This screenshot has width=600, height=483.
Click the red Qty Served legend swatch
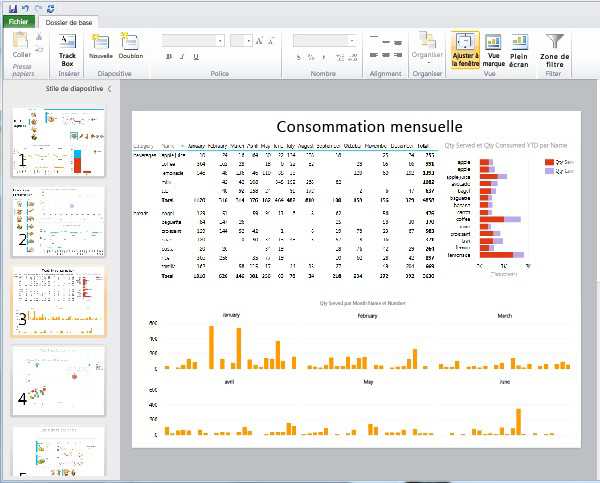point(549,162)
